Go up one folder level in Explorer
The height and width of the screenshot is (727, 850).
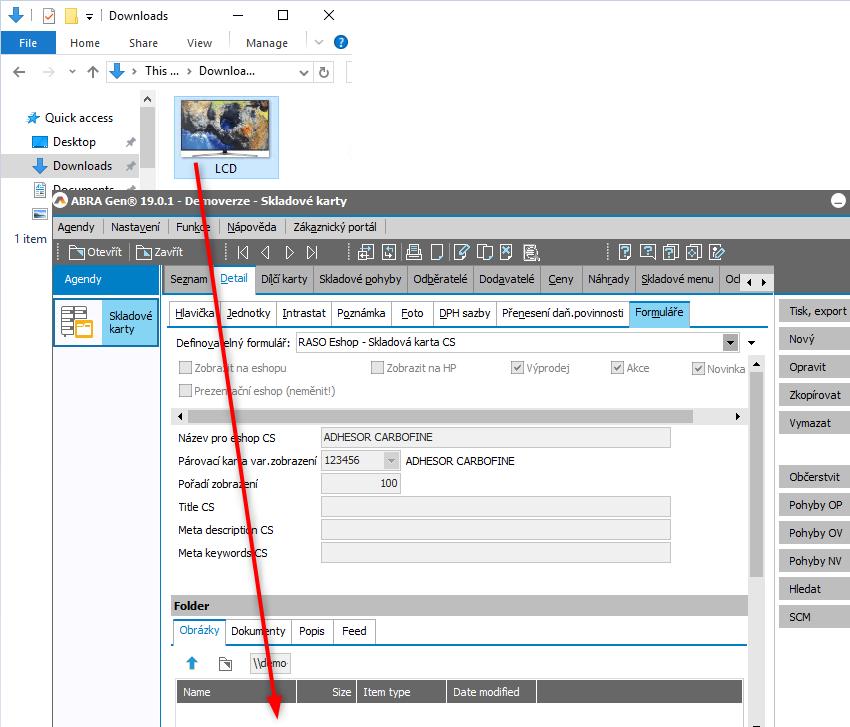point(93,72)
